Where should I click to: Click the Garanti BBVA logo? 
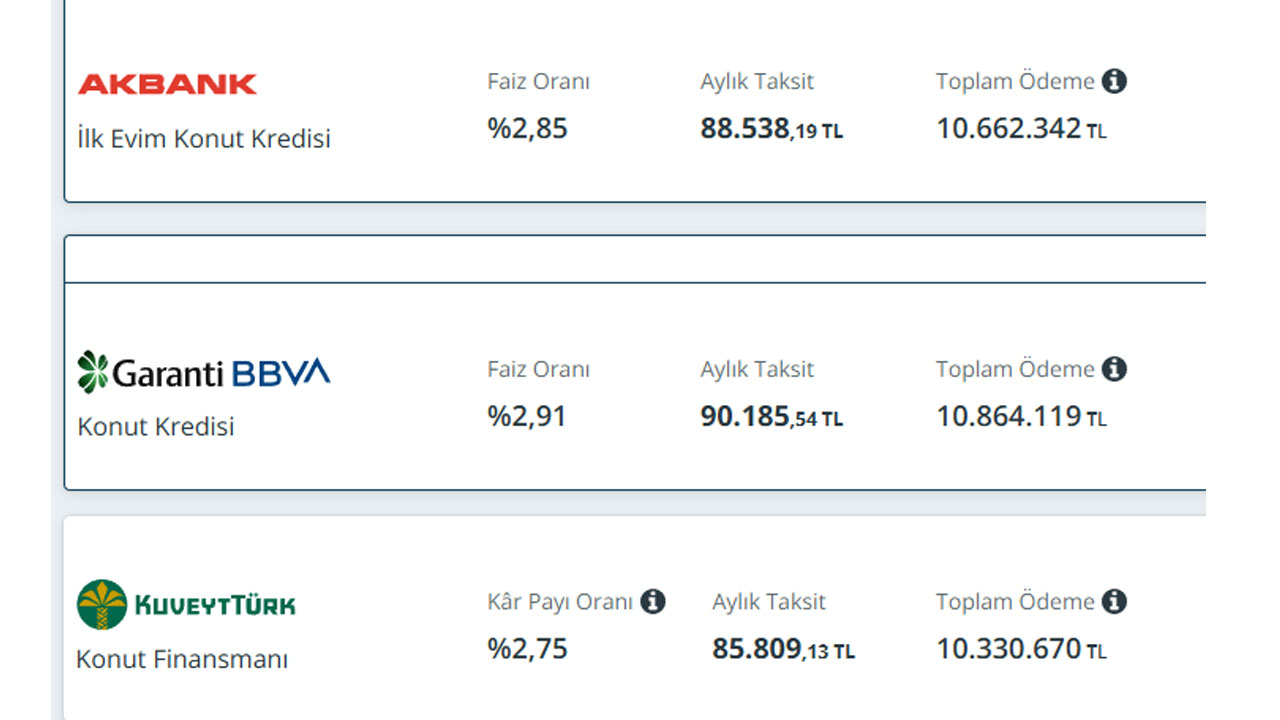pyautogui.click(x=203, y=372)
